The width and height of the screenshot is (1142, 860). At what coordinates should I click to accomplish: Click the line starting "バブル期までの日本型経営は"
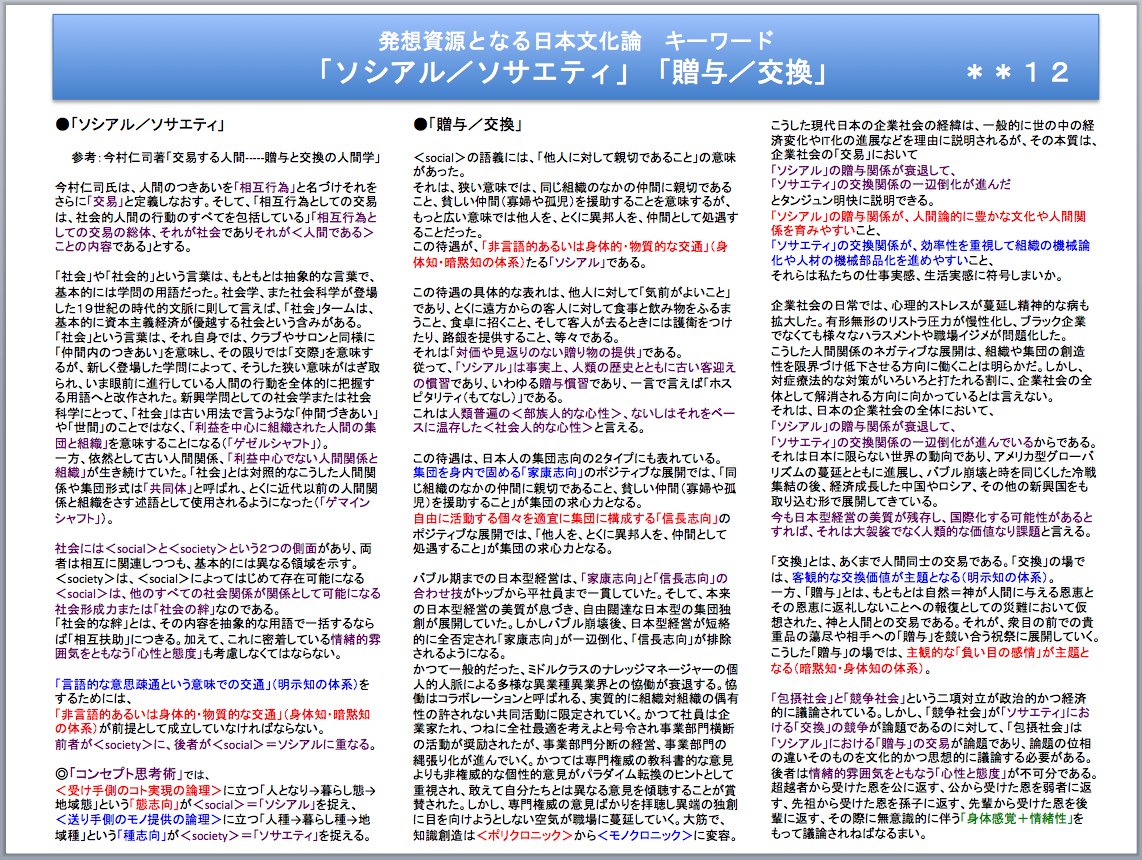(x=570, y=578)
